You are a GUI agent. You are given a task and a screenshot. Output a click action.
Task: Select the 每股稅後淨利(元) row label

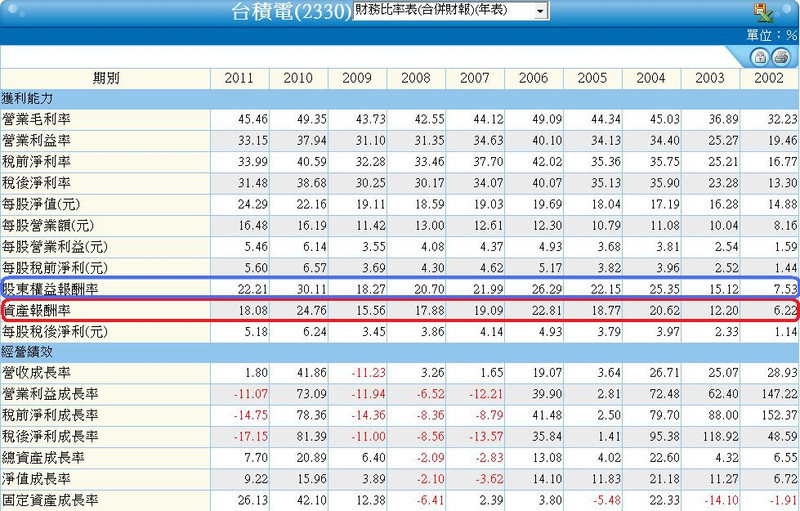(x=55, y=332)
